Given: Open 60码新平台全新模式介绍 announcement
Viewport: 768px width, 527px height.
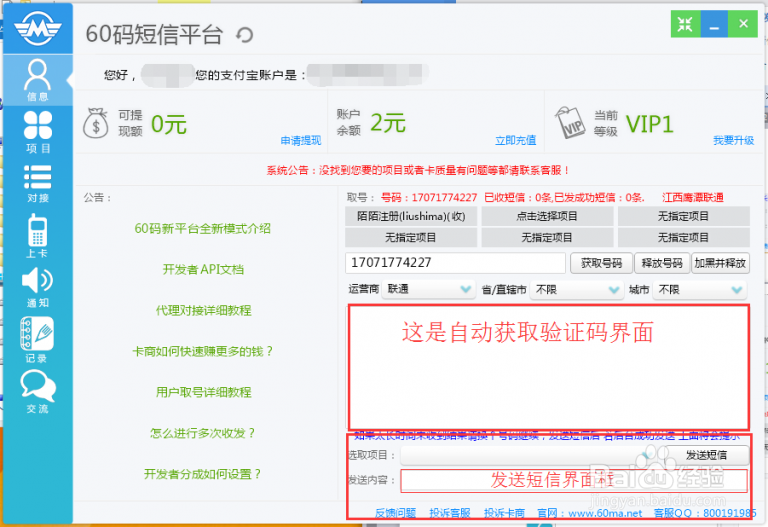Looking at the screenshot, I should point(203,229).
